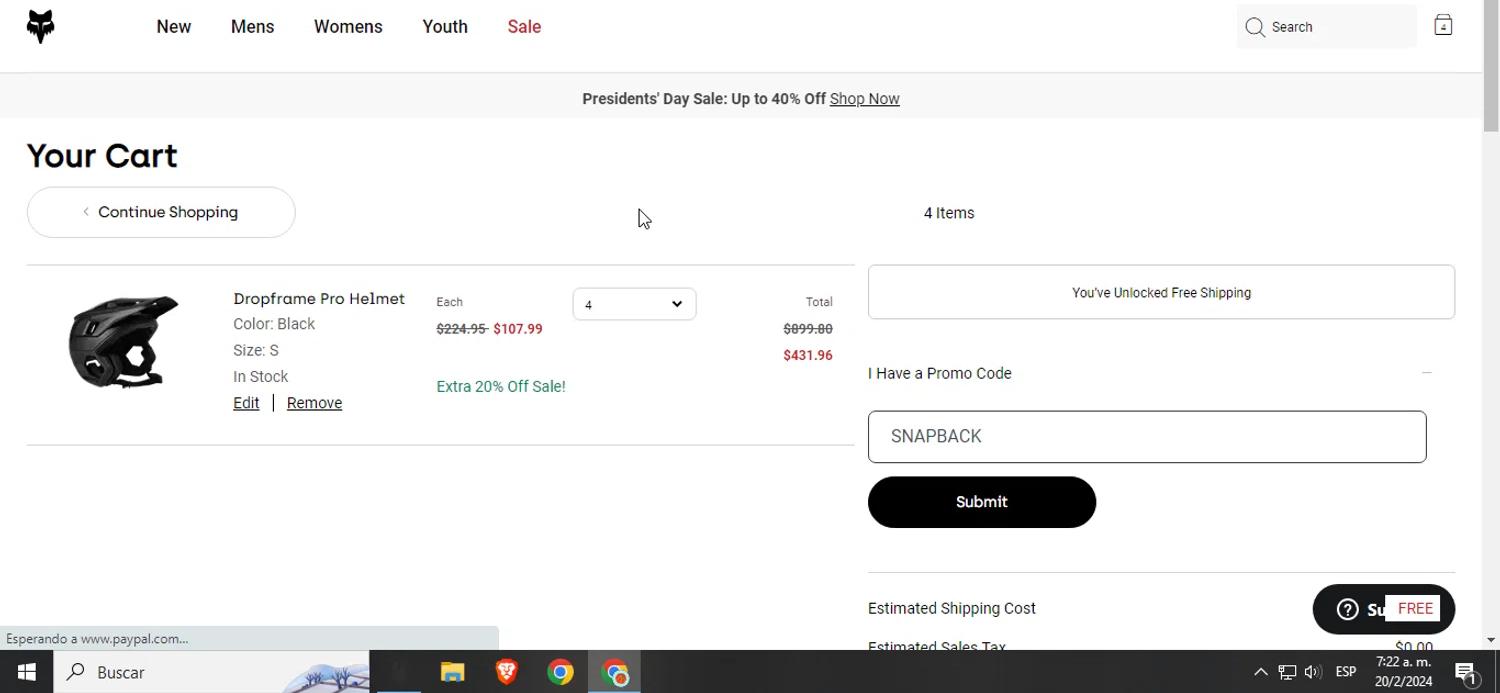Screen dimensions: 1500x693
Task: Click Continue Shopping button
Action: 161,212
